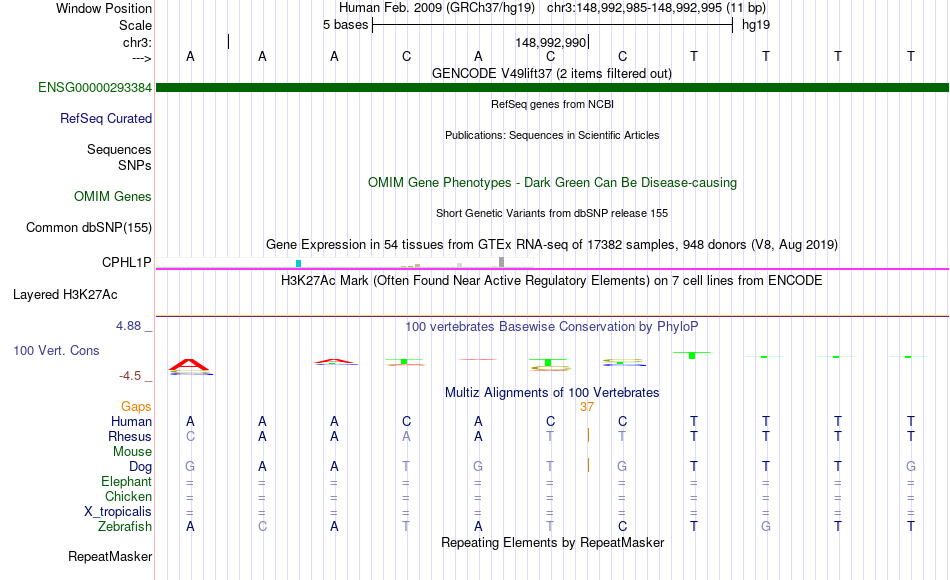Click the Gaps row label
Image resolution: width=950 pixels, height=580 pixels.
pyautogui.click(x=136, y=406)
